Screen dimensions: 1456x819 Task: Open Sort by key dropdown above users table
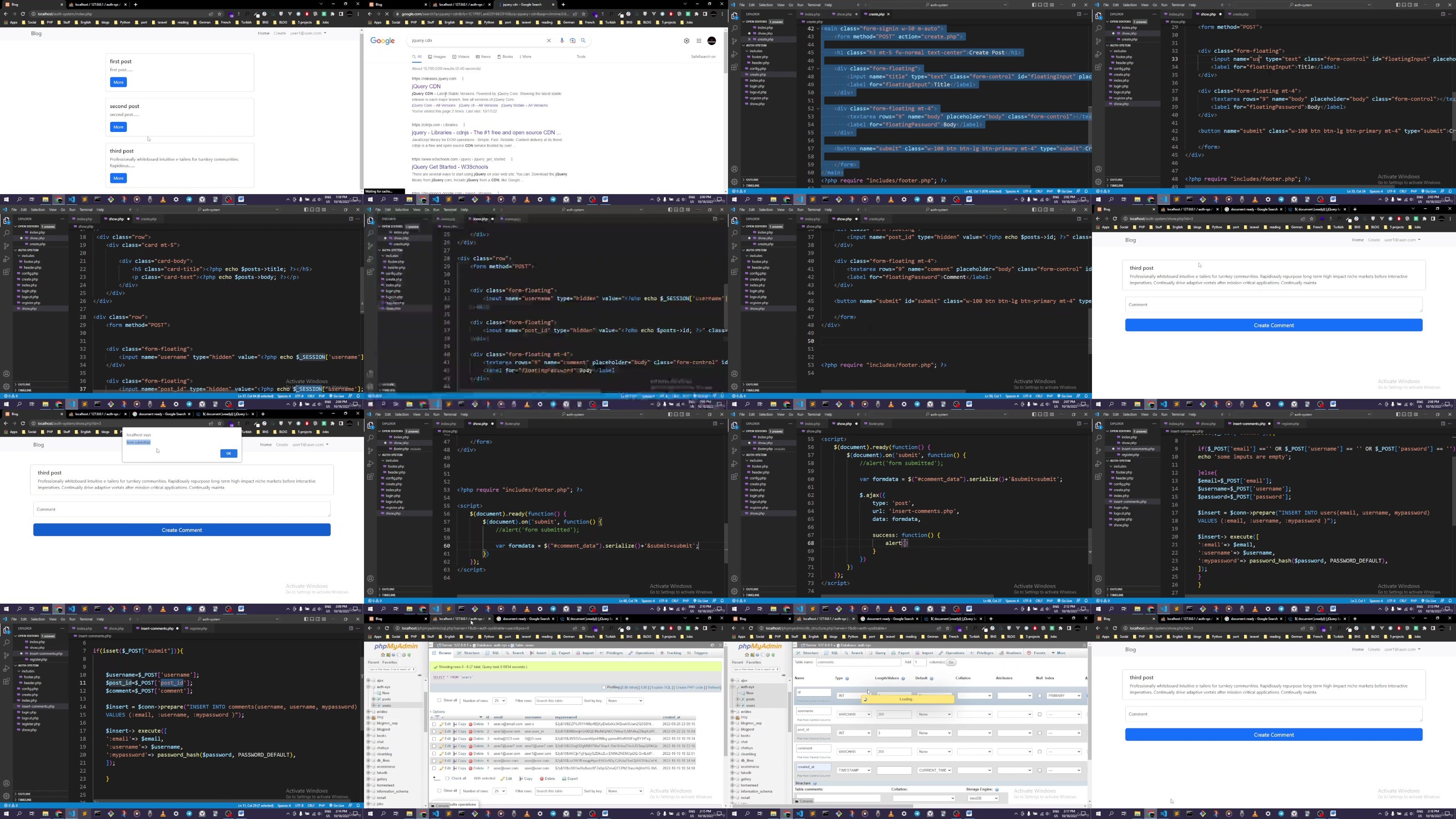point(625,701)
